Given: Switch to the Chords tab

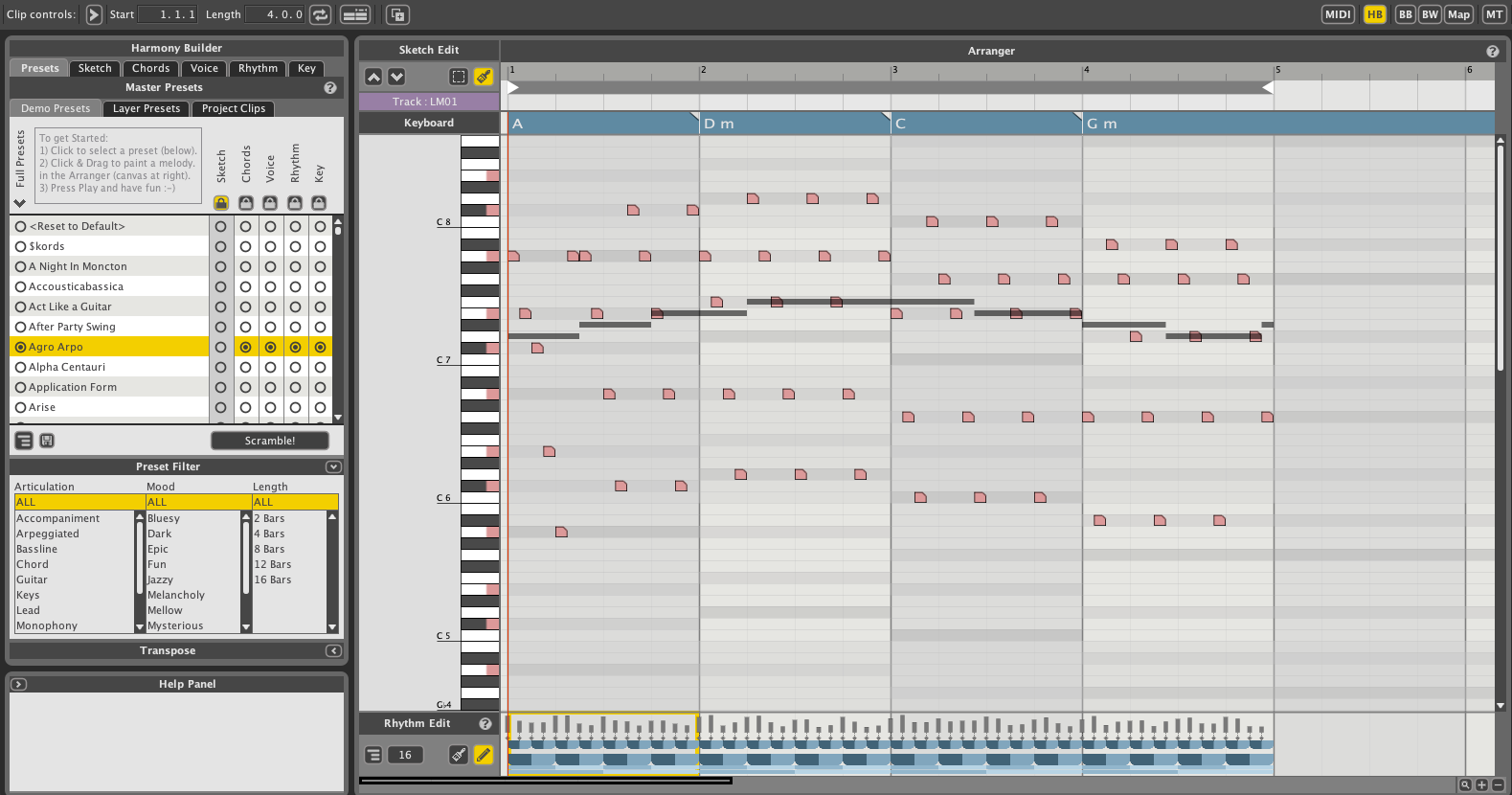Looking at the screenshot, I should point(150,68).
